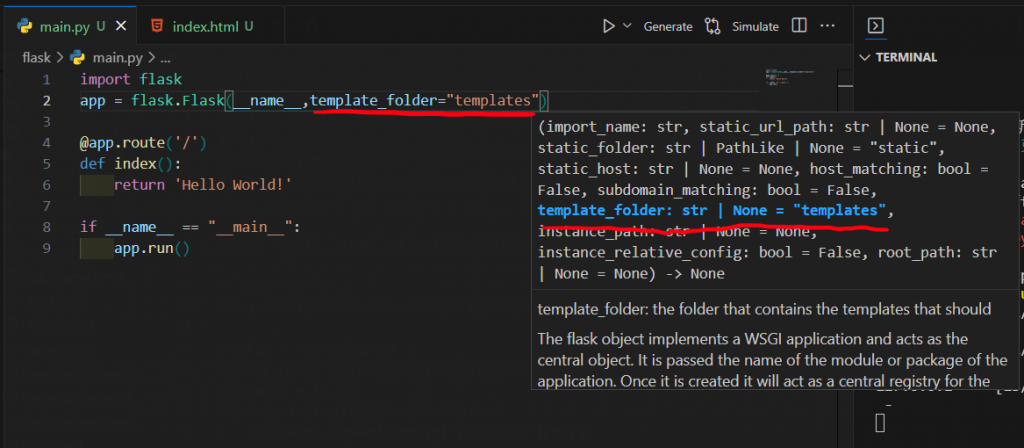This screenshot has width=1024, height=448.
Task: Click the terminal panel icon above TERMINAL
Action: tap(875, 26)
